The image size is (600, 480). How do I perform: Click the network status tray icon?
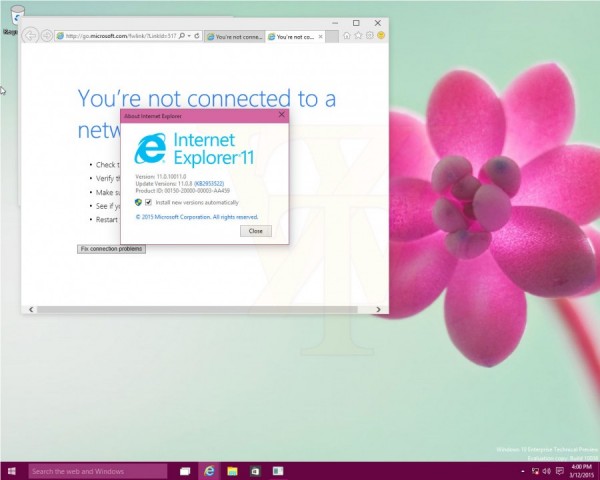536,471
